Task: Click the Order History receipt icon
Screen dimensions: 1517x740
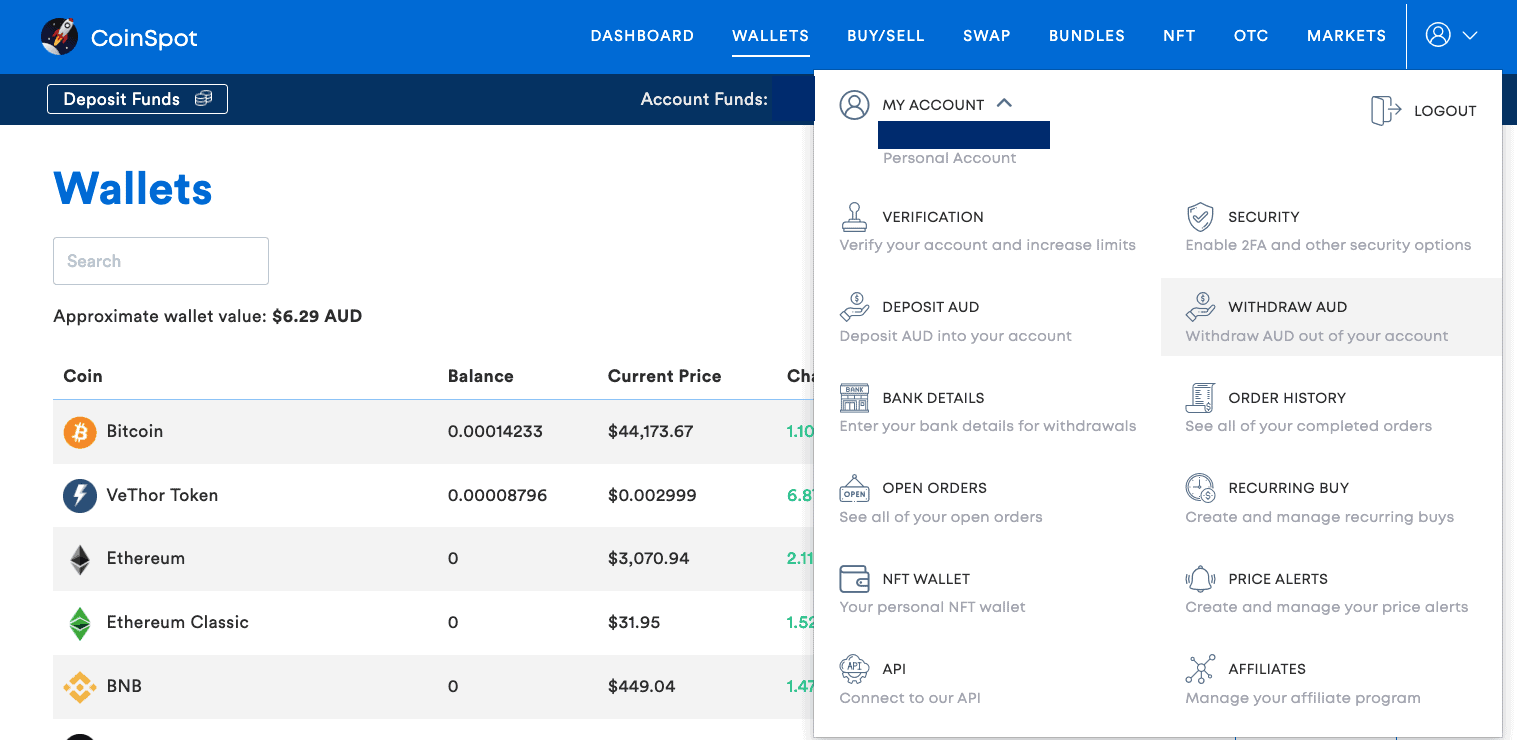Action: (1200, 397)
